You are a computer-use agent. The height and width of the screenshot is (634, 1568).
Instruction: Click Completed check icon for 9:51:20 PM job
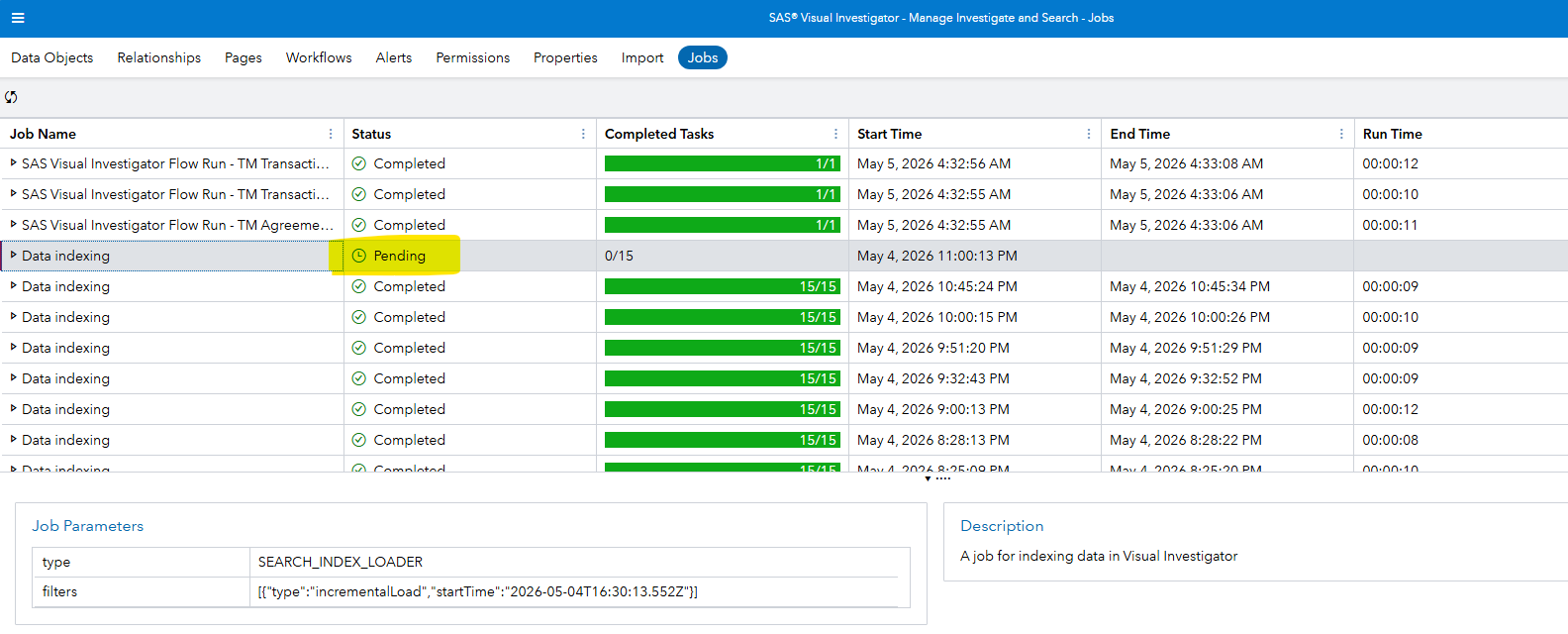[x=359, y=348]
